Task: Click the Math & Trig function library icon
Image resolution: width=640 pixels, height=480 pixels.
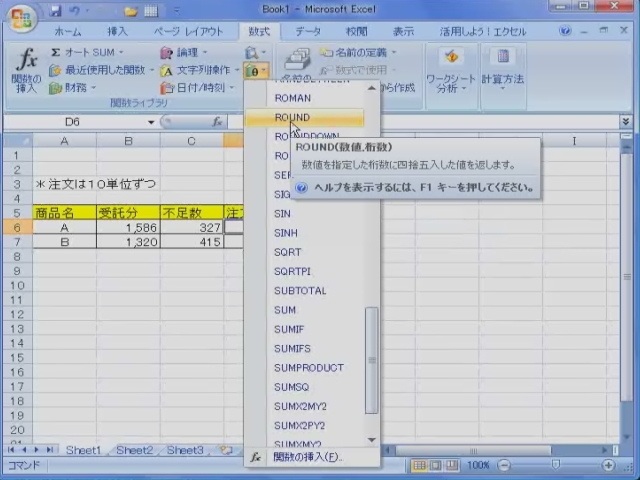Action: pos(256,71)
